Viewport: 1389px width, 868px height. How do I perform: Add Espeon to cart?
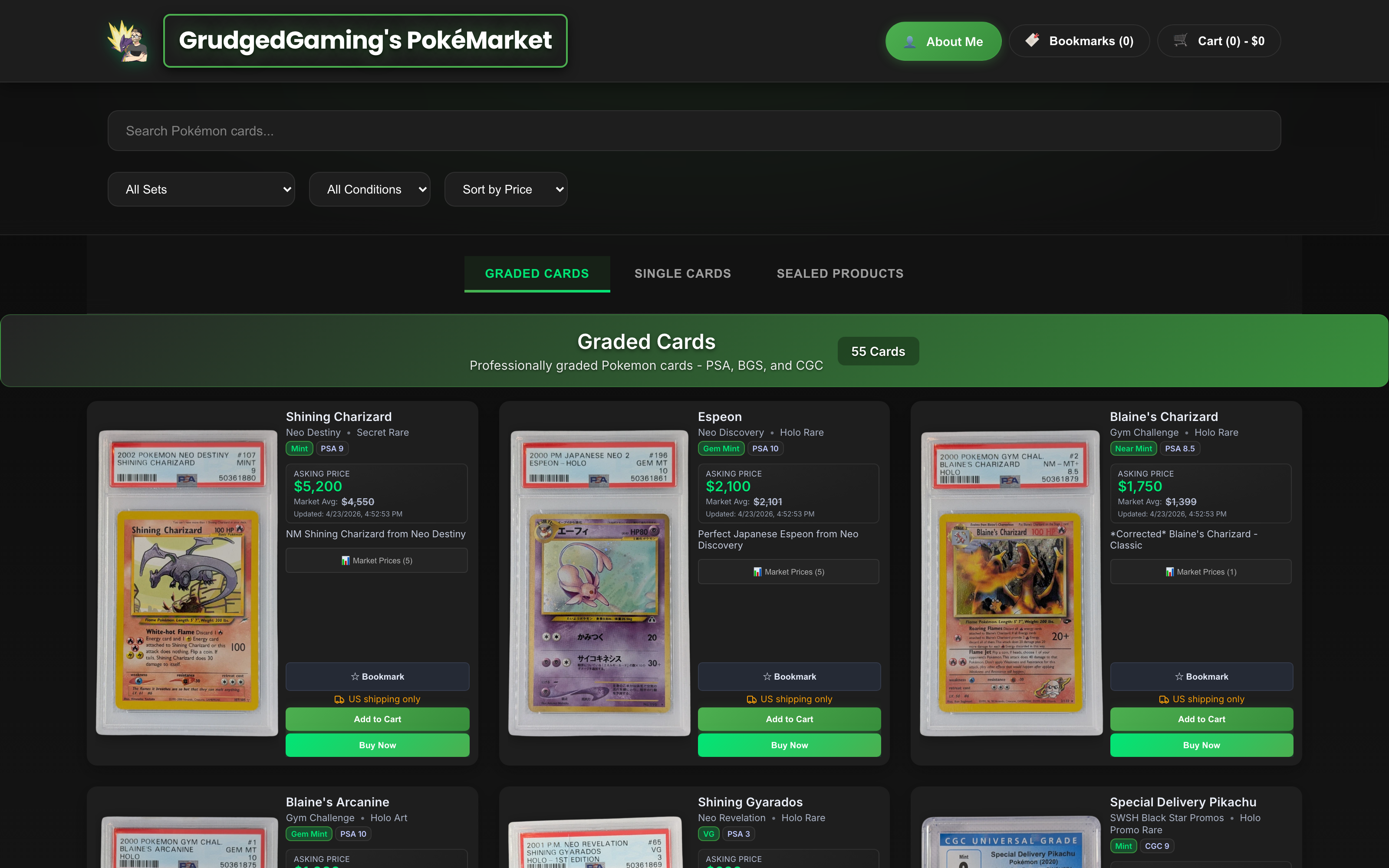click(x=789, y=719)
